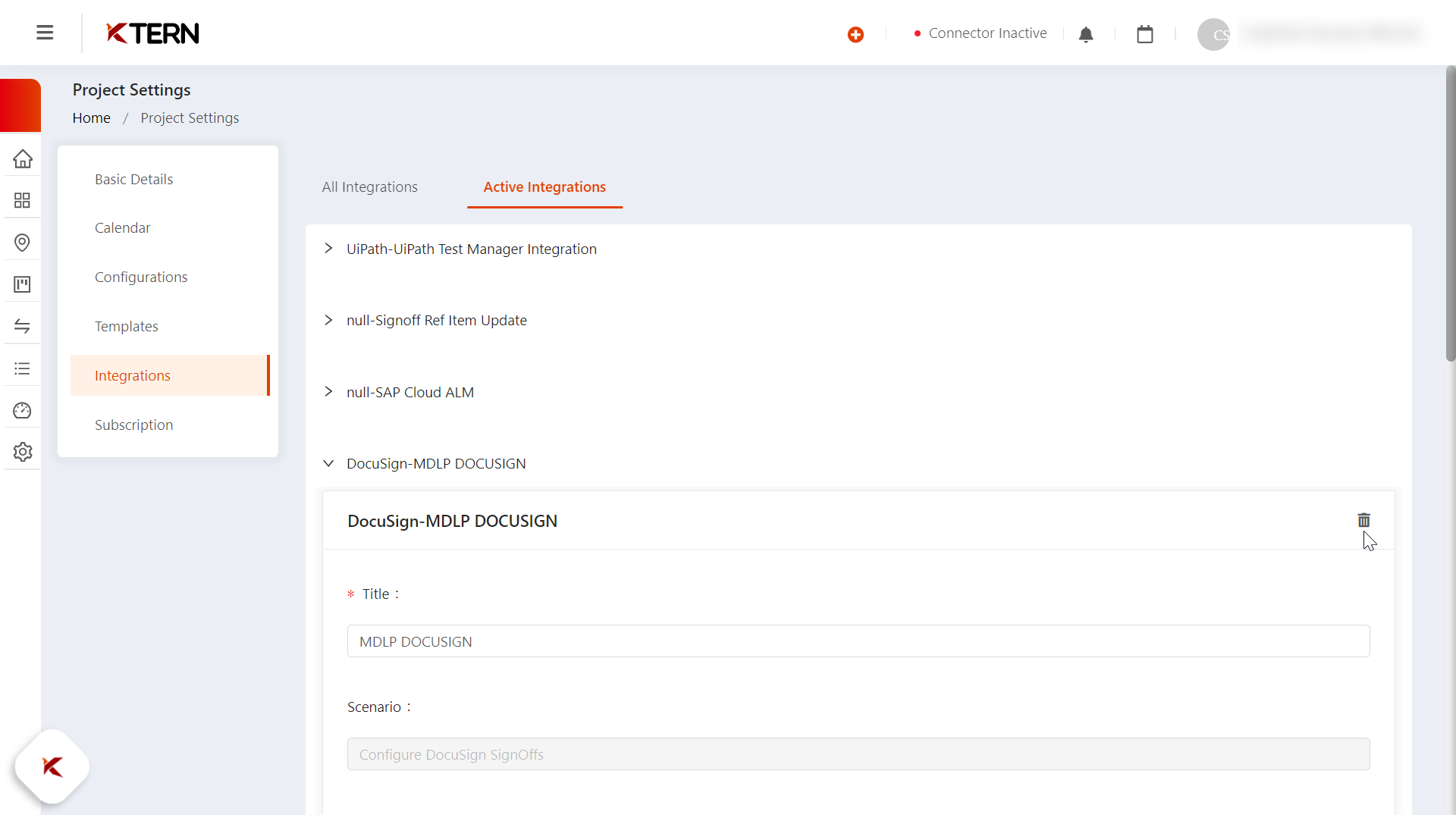The width and height of the screenshot is (1456, 815).
Task: Expand UiPath Test Manager Integration
Action: point(328,249)
